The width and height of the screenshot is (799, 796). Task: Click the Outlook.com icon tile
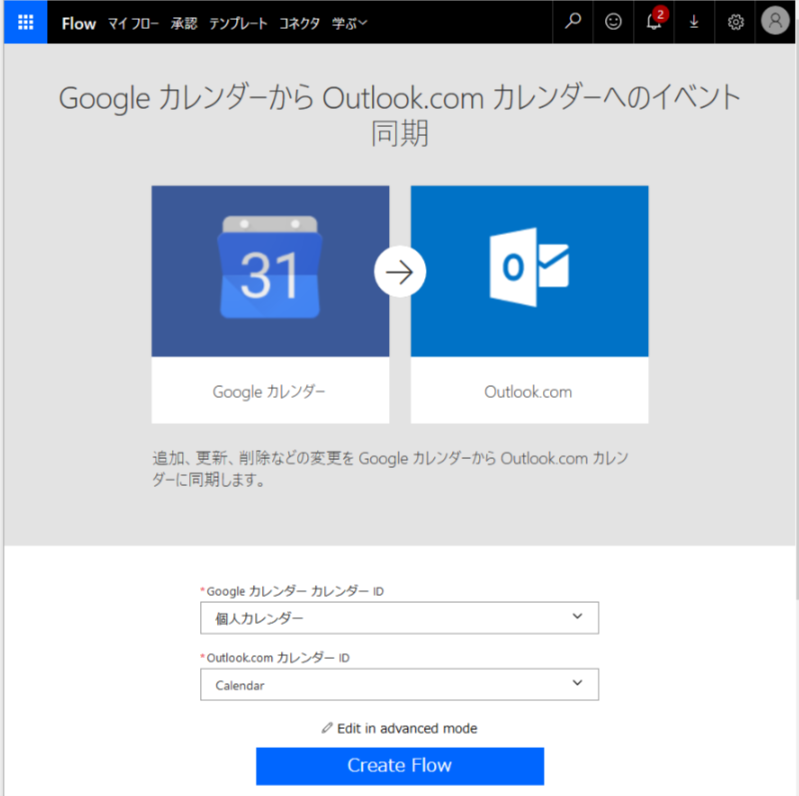529,271
